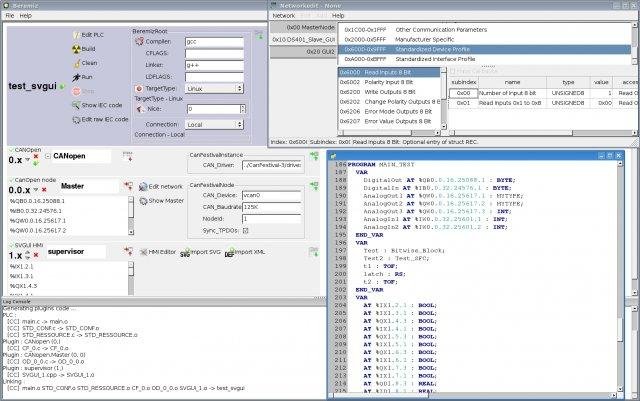Click the Compiler input field containing gcc

(214, 42)
